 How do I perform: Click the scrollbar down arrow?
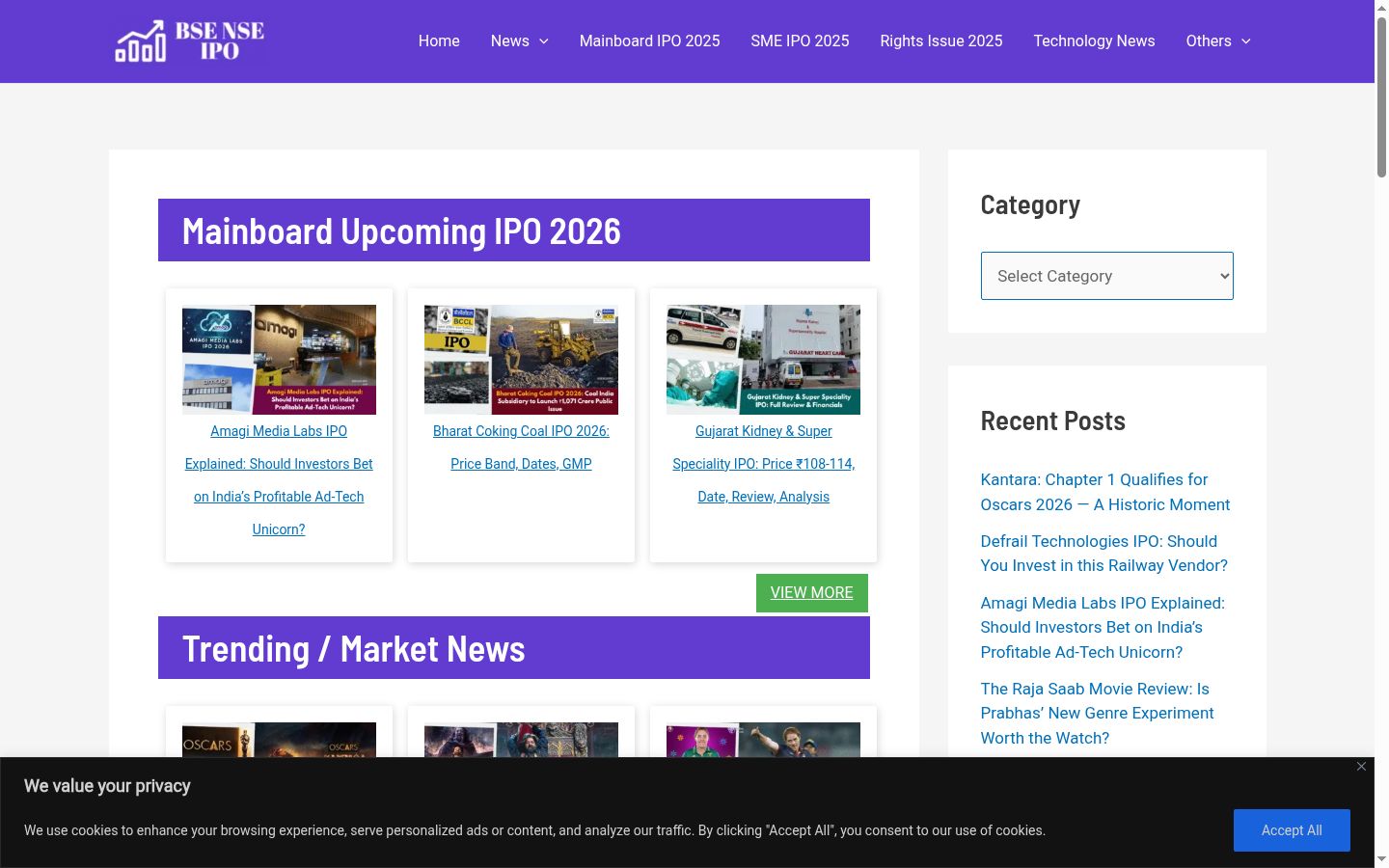pos(1381,859)
